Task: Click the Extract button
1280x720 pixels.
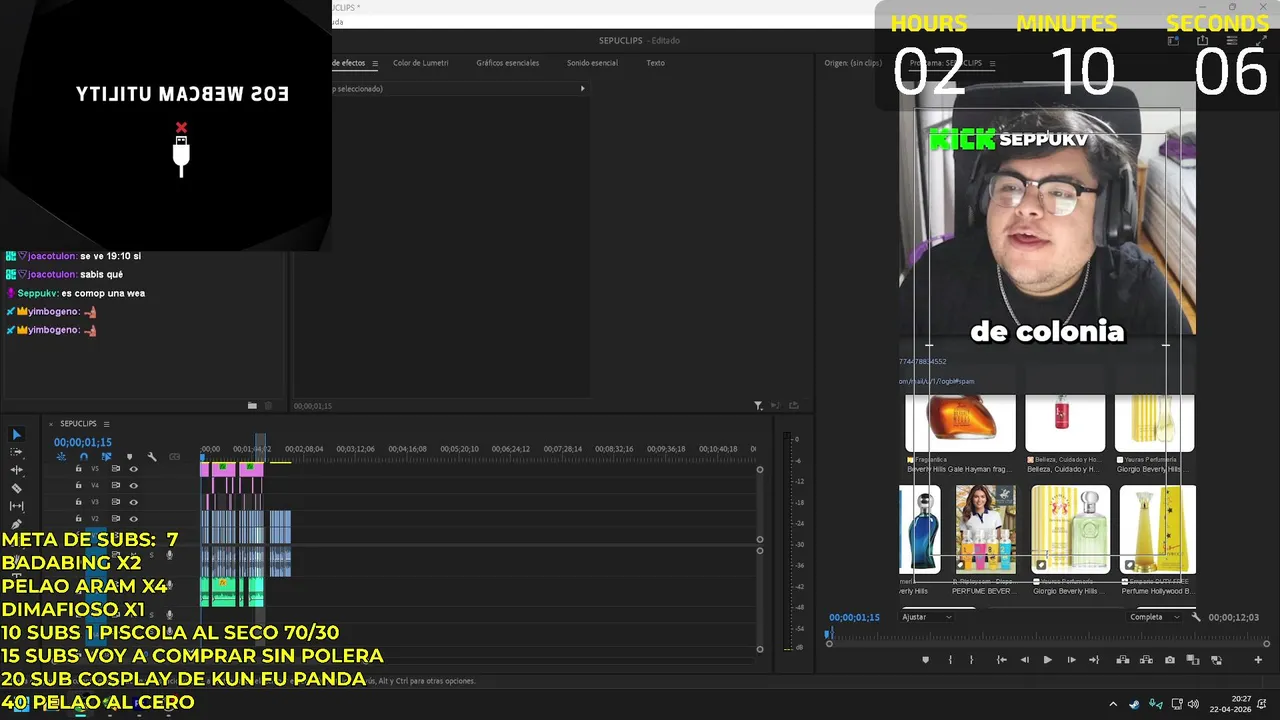Action: [x=1146, y=660]
